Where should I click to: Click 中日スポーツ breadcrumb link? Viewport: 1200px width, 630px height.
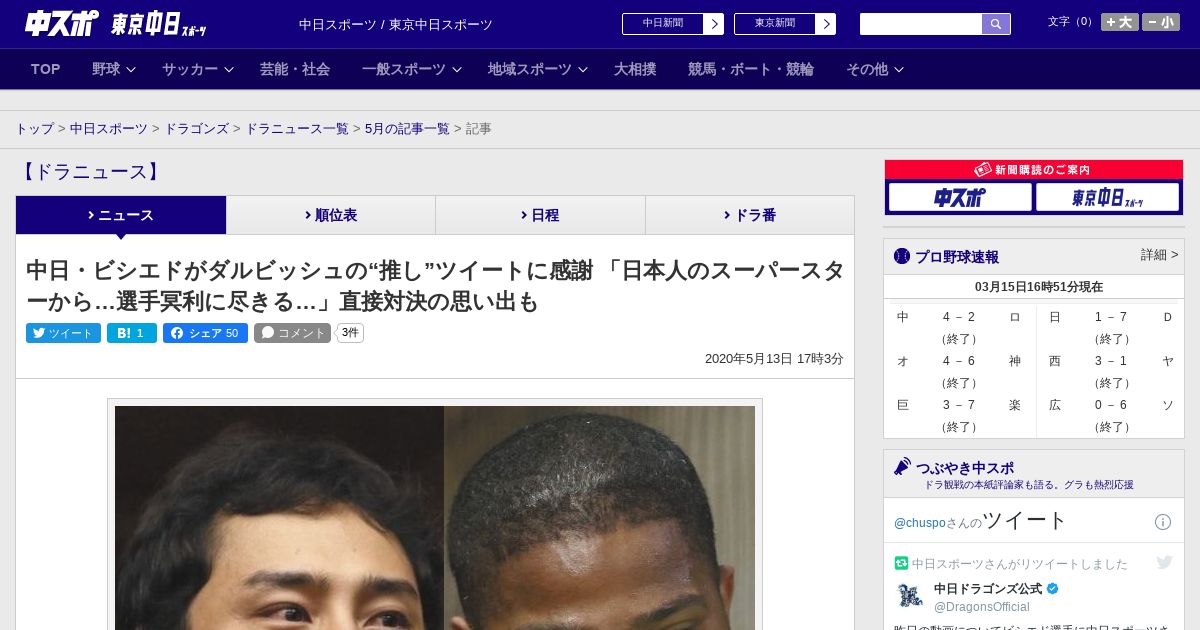tap(109, 129)
